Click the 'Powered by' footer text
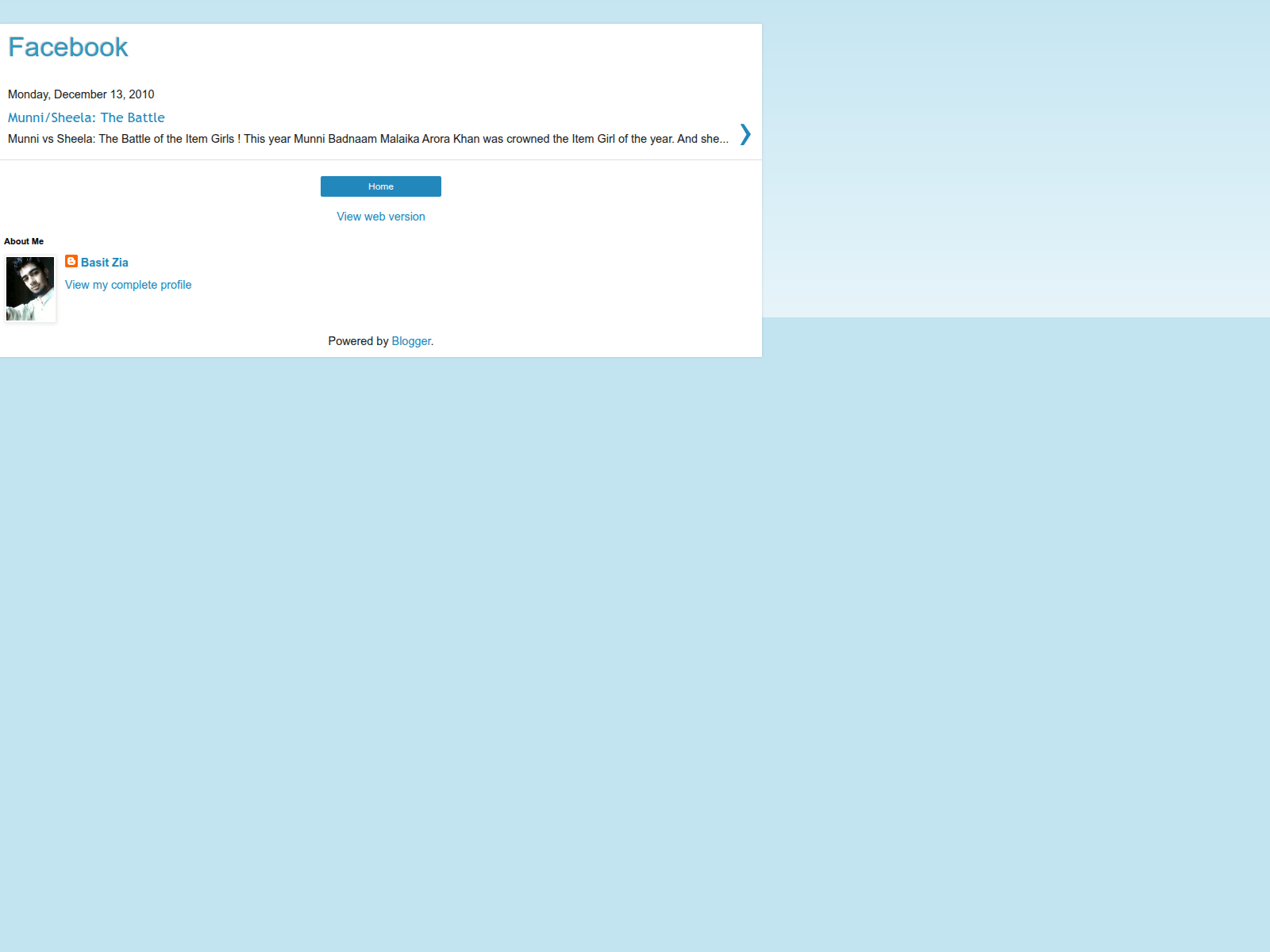 [x=358, y=341]
